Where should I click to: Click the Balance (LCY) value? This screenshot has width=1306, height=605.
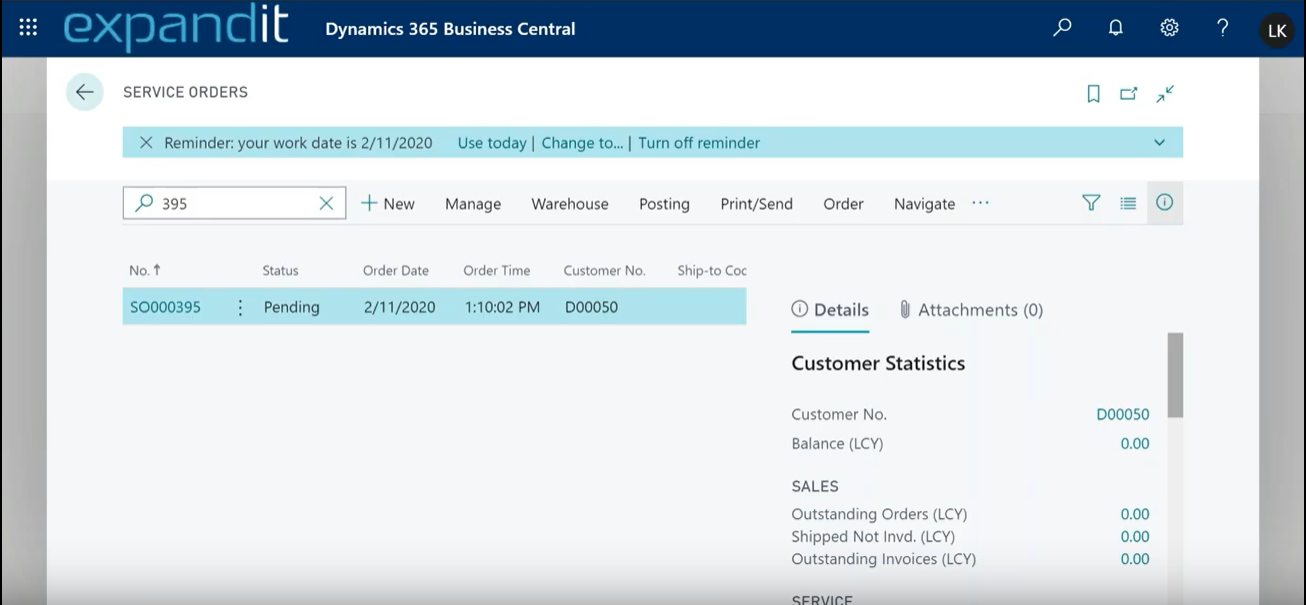tap(1135, 443)
